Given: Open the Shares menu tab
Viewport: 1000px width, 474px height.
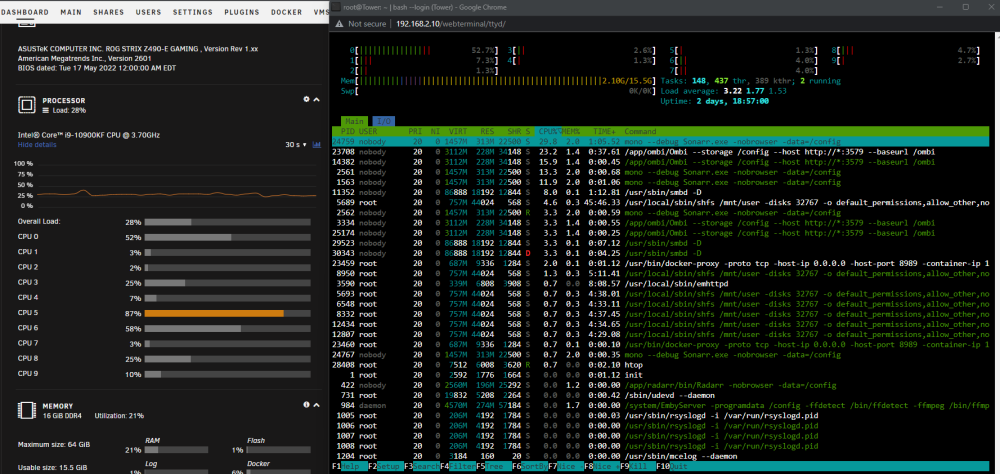Looking at the screenshot, I should coord(108,12).
